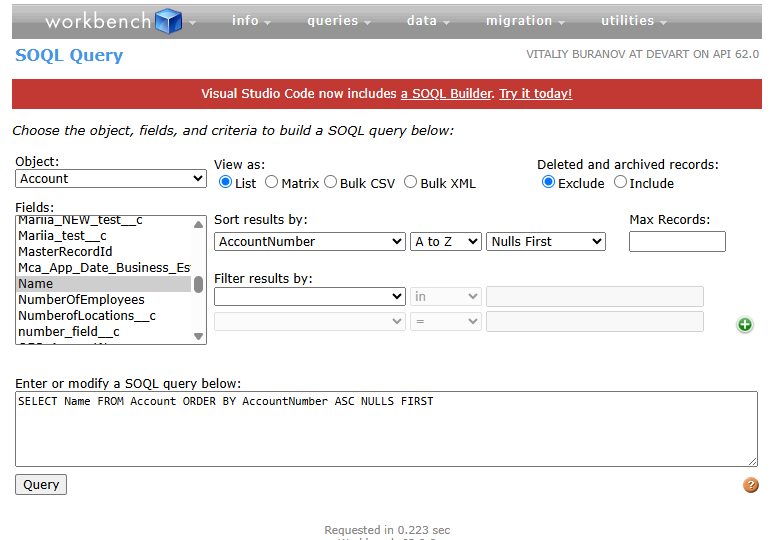
Task: Open the info menu
Action: (x=251, y=21)
